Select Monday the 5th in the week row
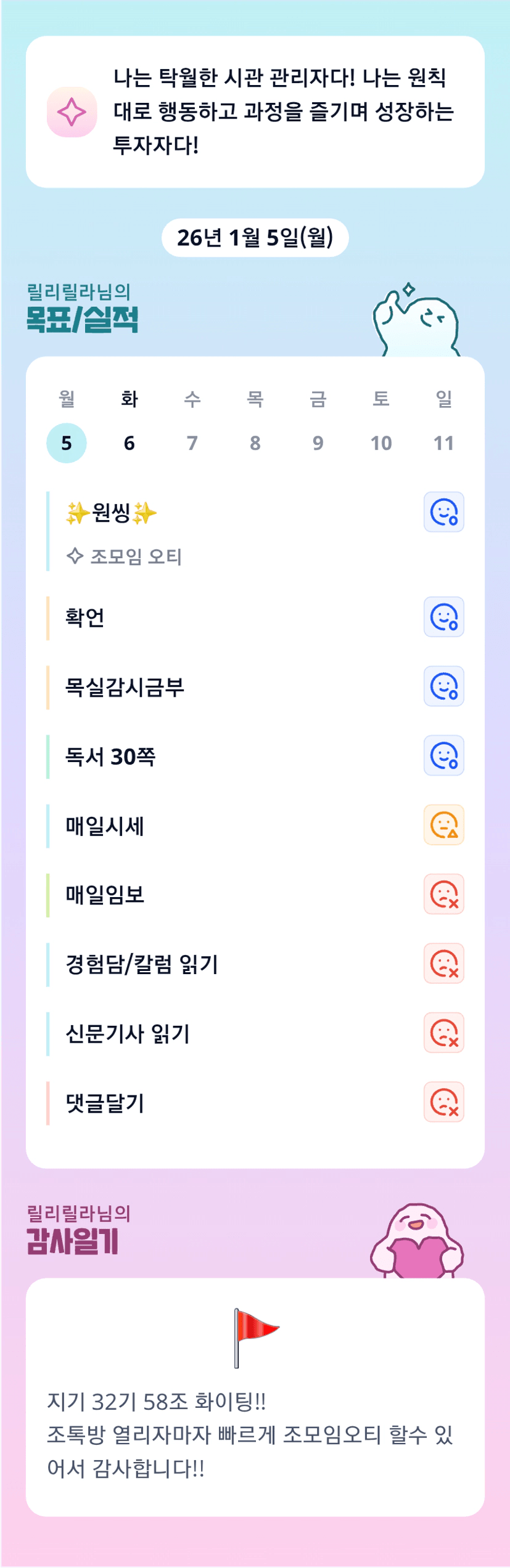510x1568 pixels. coord(67,443)
